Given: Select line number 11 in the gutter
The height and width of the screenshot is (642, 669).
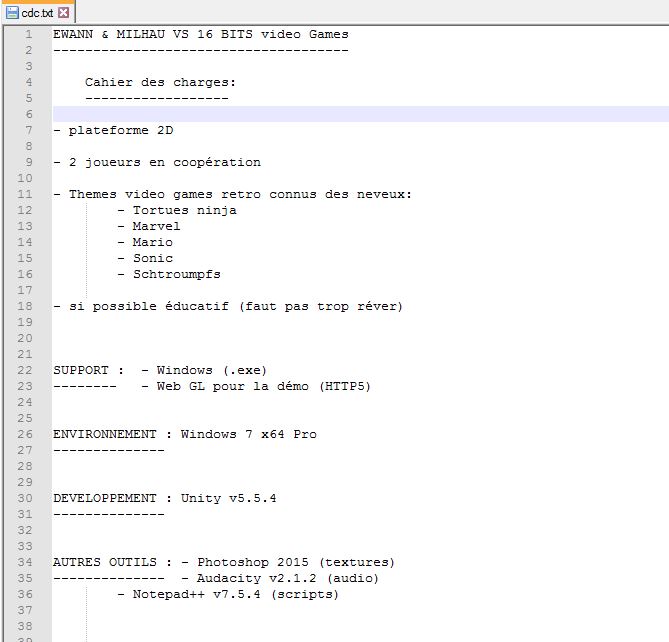Looking at the screenshot, I should [27, 194].
